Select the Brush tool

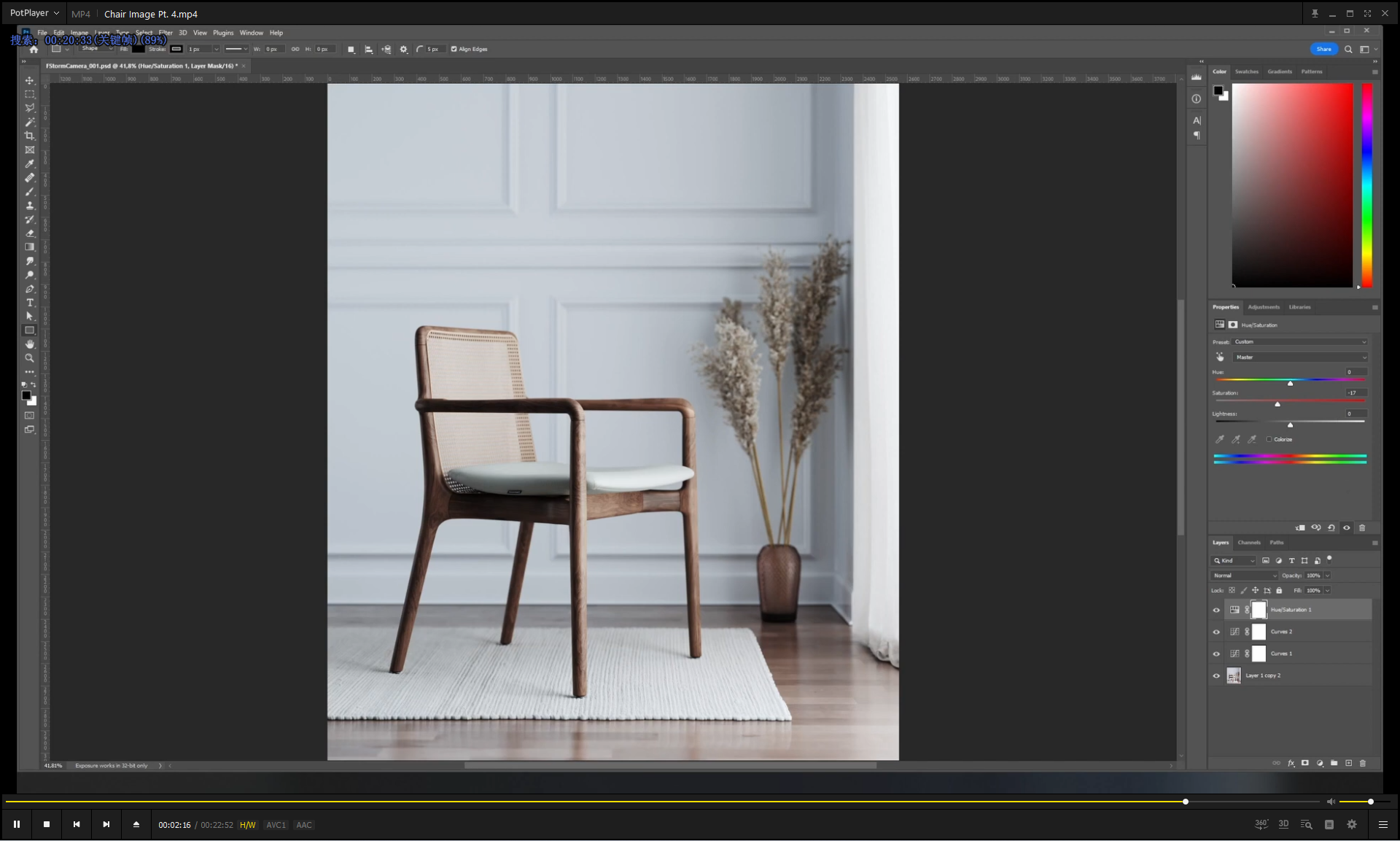[30, 192]
